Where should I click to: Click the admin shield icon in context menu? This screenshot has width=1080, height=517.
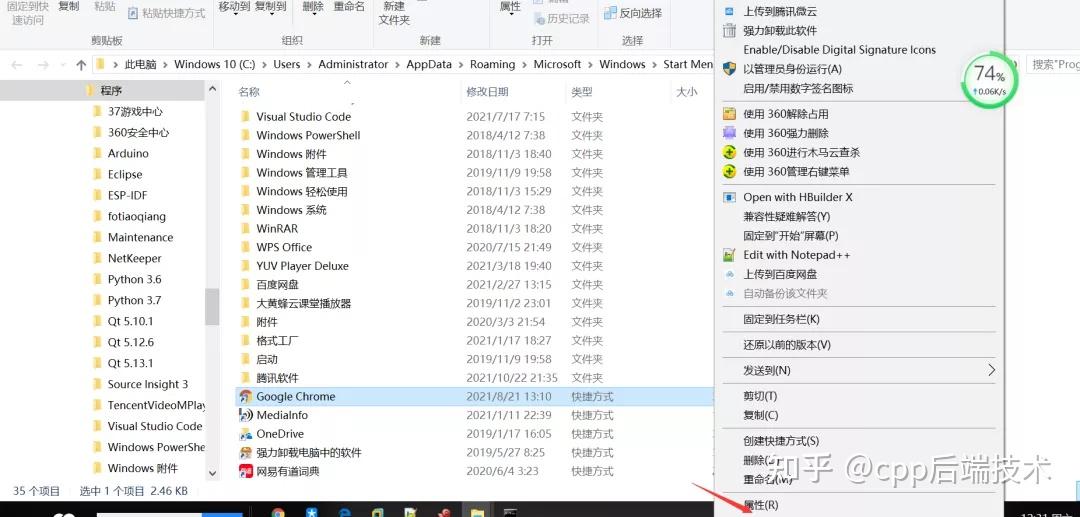[x=729, y=69]
